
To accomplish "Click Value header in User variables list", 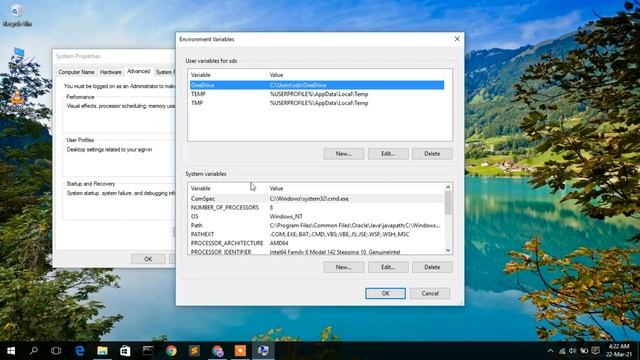I will 276,75.
